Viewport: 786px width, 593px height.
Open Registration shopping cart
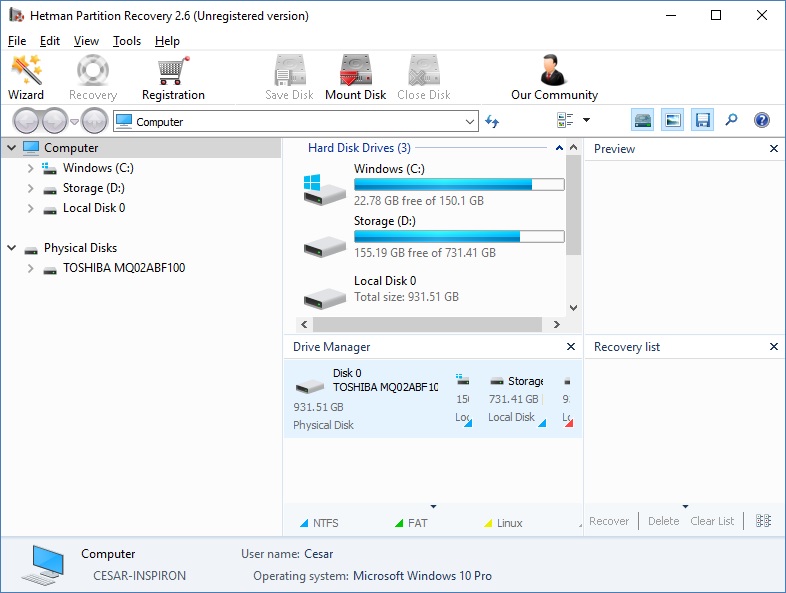click(173, 78)
